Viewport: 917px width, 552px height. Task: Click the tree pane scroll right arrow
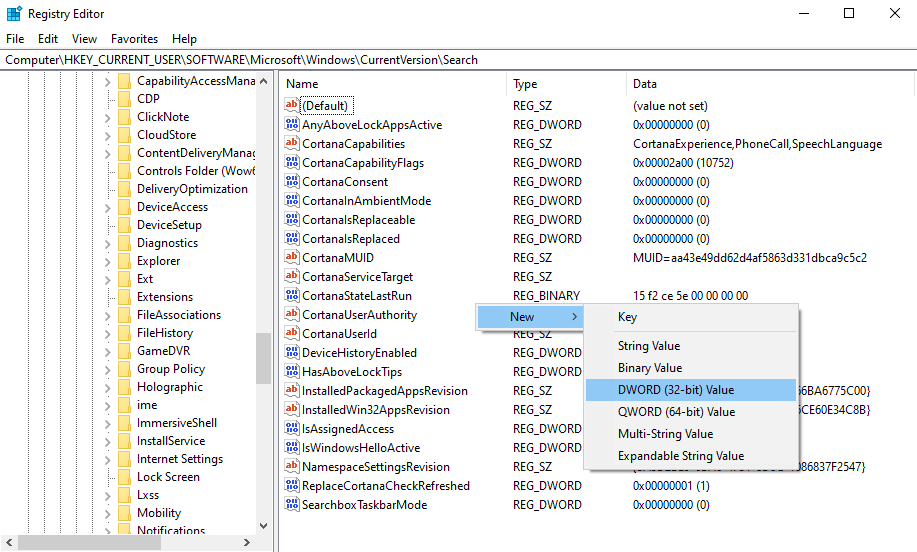click(247, 542)
